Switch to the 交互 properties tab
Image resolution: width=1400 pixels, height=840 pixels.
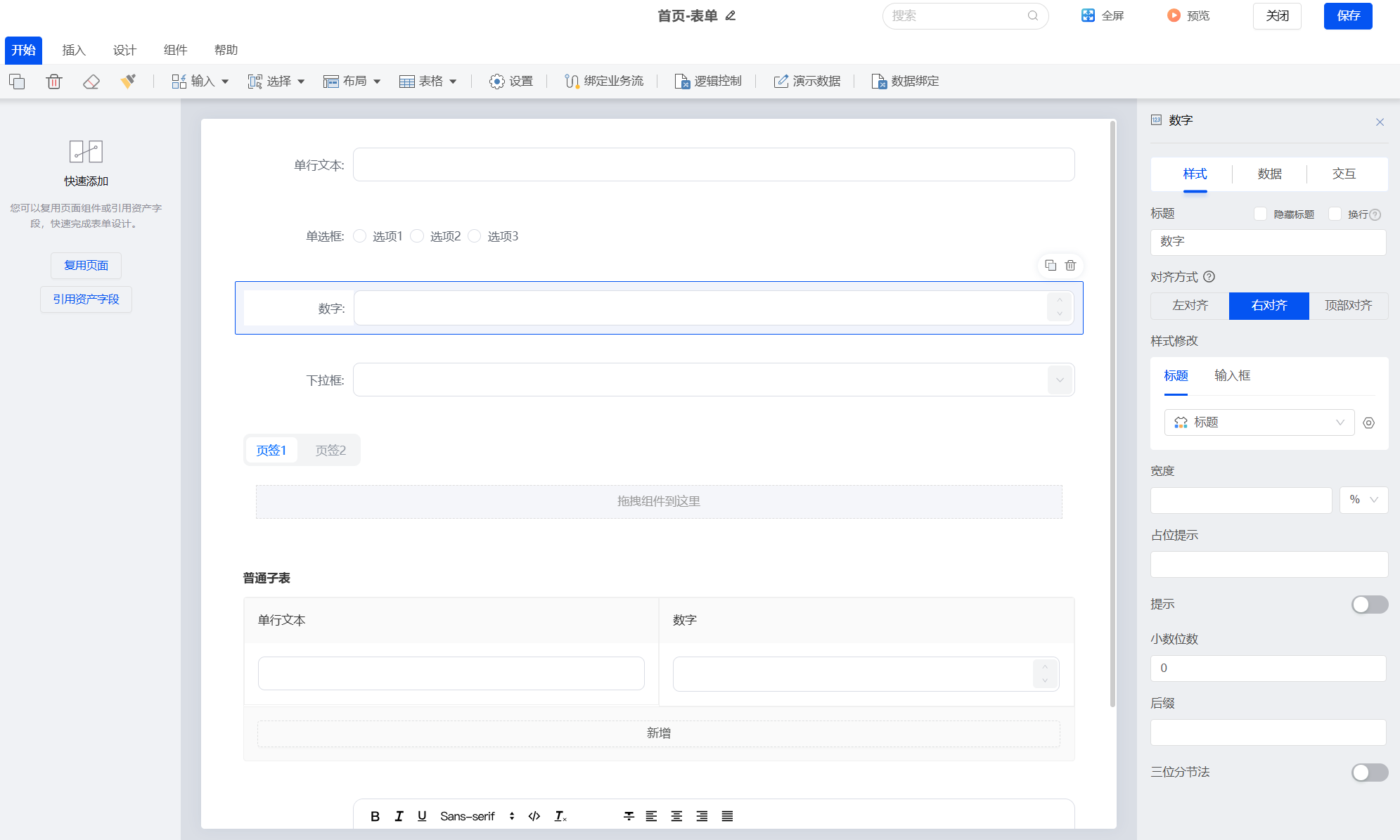[1344, 174]
